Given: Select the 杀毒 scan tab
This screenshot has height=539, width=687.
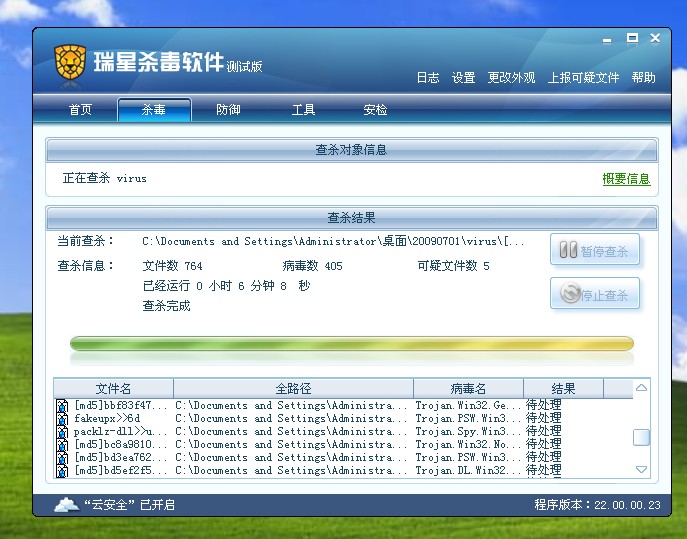Looking at the screenshot, I should click(x=154, y=110).
